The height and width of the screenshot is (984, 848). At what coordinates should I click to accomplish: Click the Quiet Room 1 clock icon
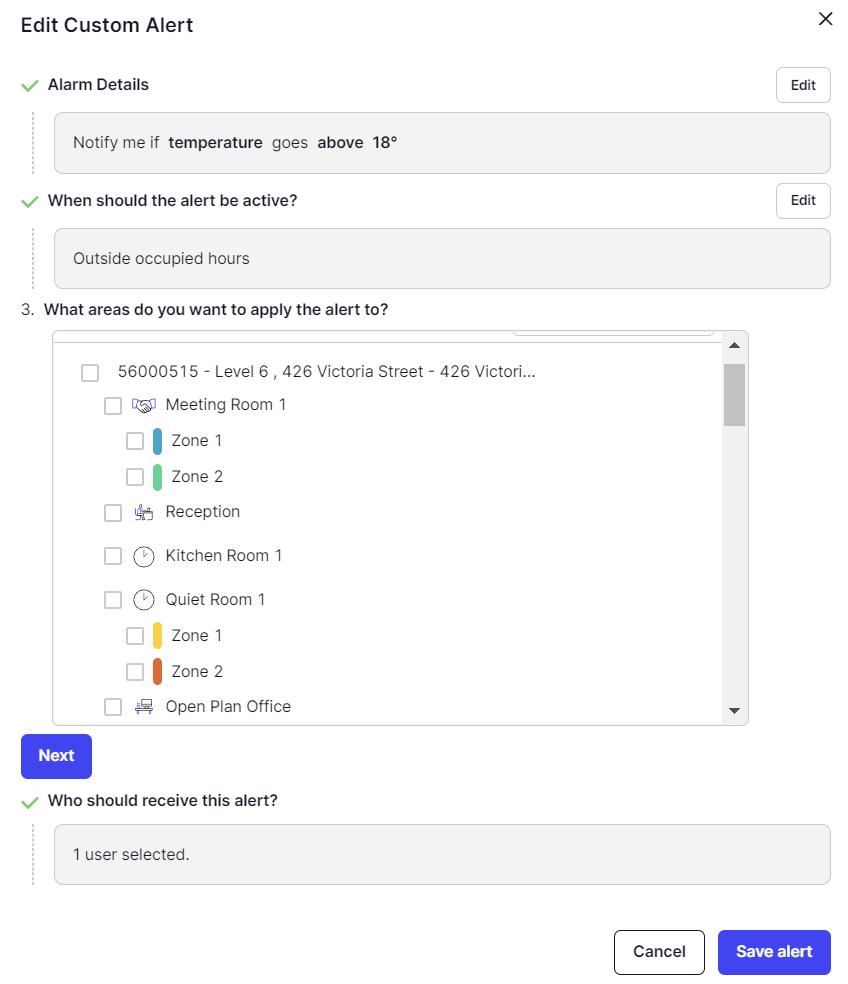[x=144, y=600]
